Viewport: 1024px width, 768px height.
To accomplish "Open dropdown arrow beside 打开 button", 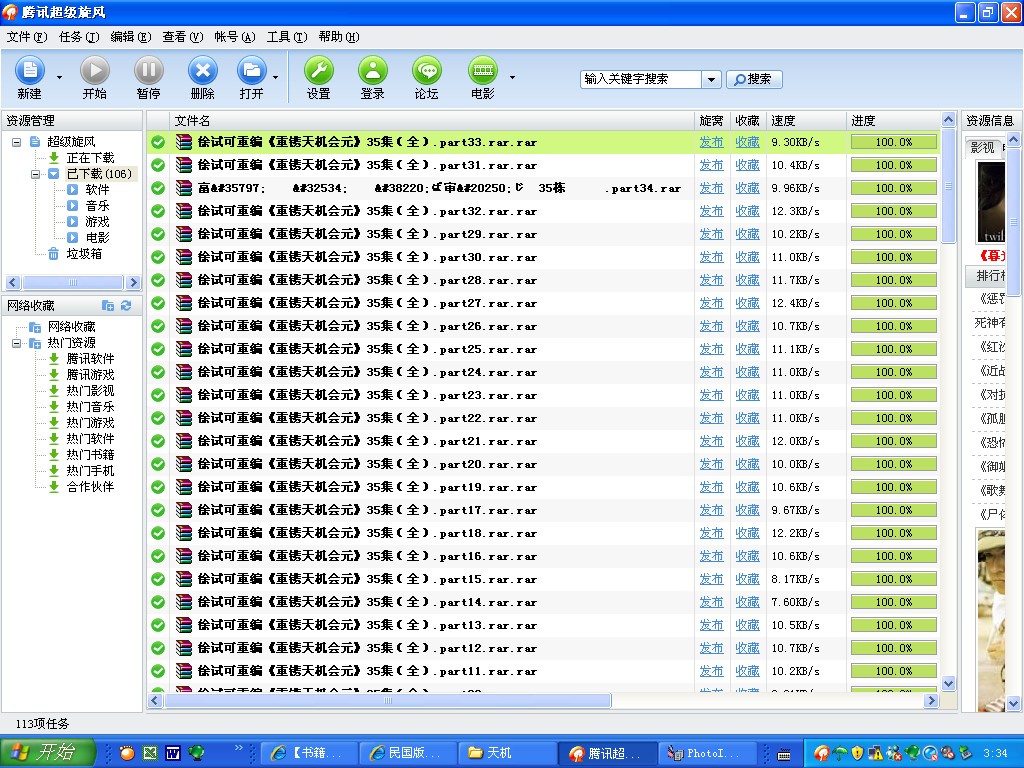I will (x=276, y=78).
